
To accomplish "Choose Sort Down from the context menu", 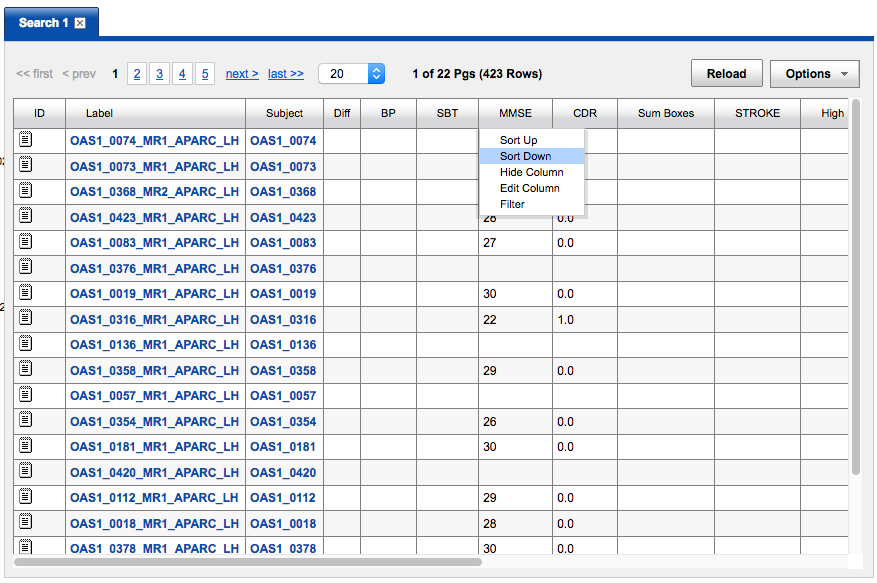I will 526,156.
